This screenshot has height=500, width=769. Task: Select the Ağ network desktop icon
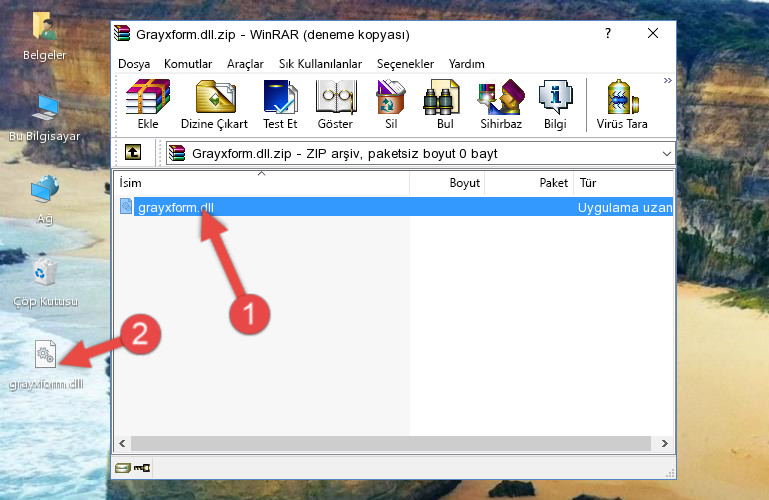coord(45,200)
